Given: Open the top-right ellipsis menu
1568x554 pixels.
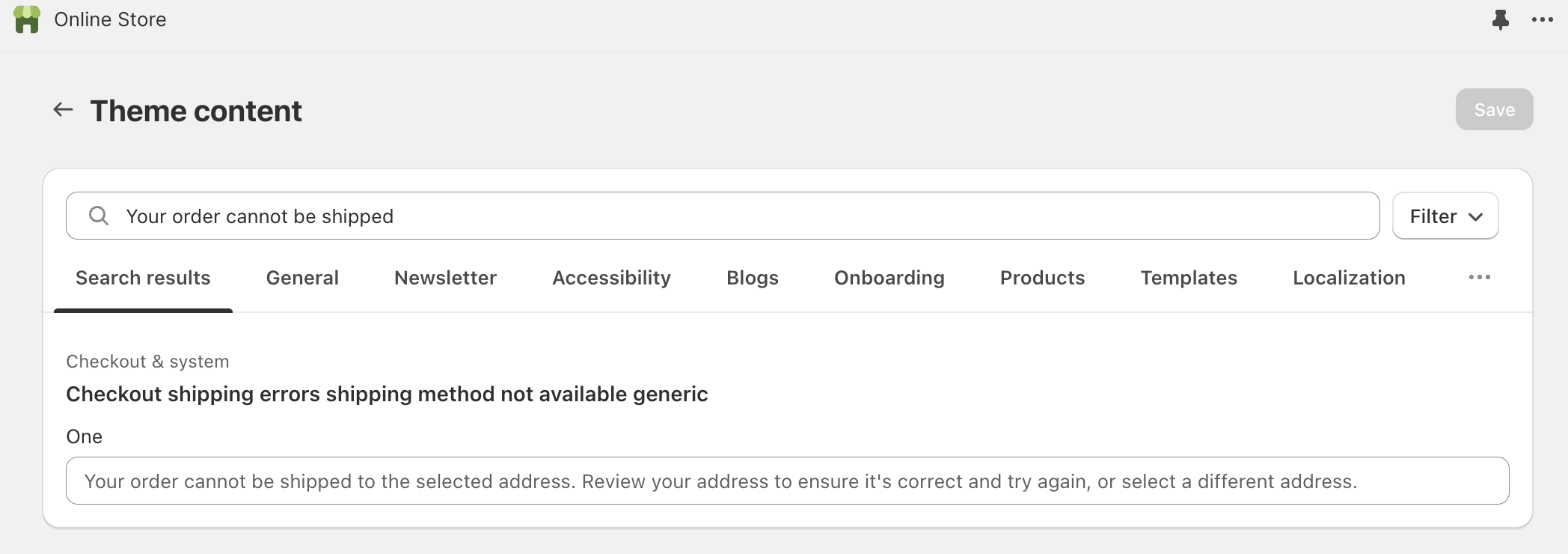Looking at the screenshot, I should pyautogui.click(x=1543, y=20).
